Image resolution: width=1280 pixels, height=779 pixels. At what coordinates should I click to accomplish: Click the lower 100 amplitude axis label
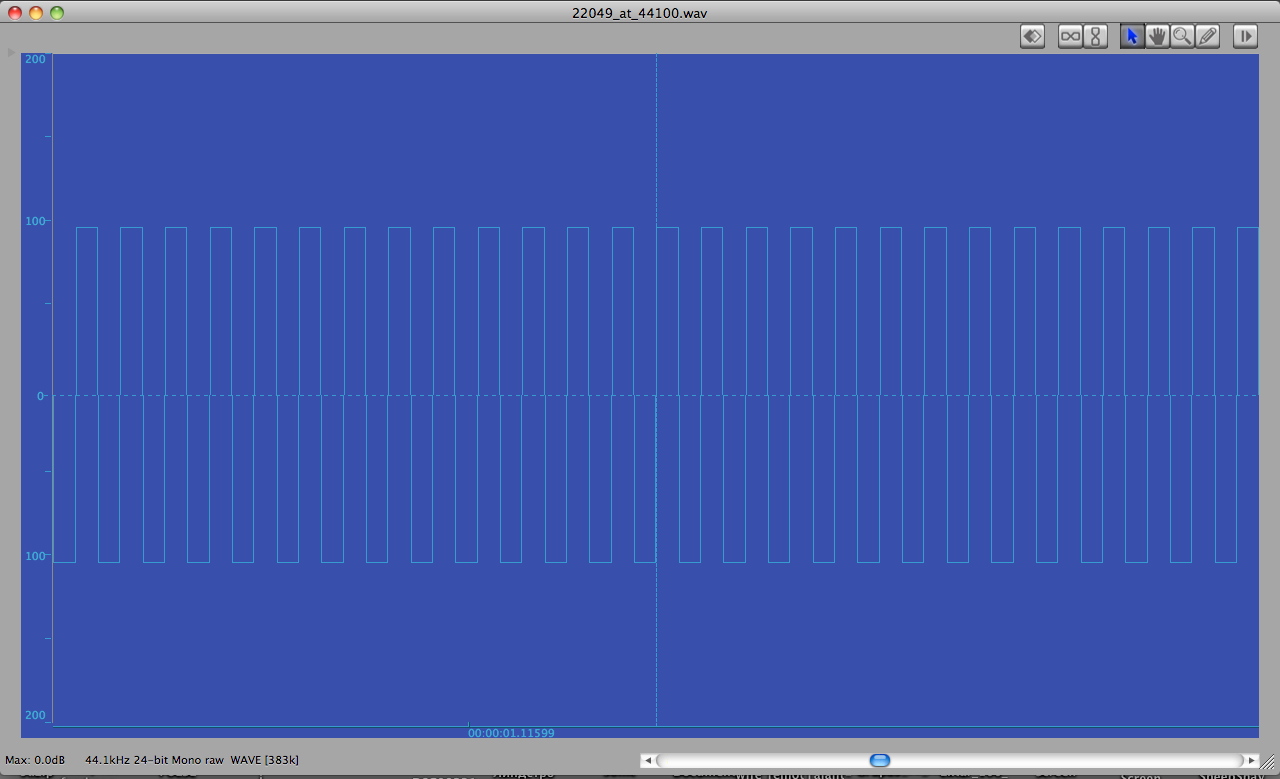click(x=35, y=556)
